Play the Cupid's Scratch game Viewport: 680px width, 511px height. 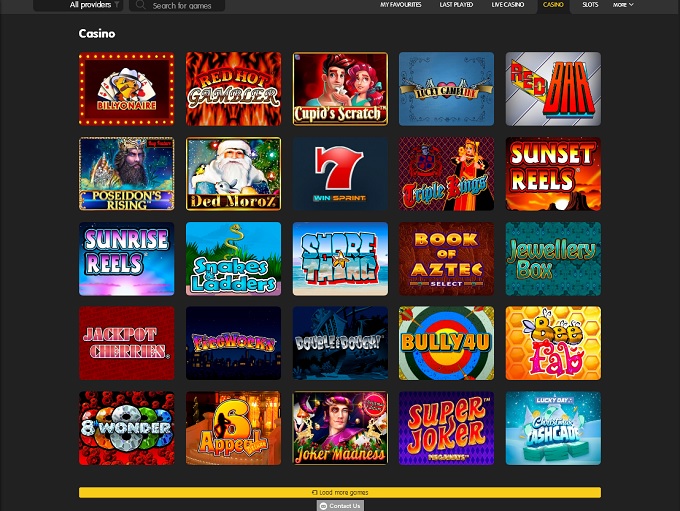click(x=340, y=89)
